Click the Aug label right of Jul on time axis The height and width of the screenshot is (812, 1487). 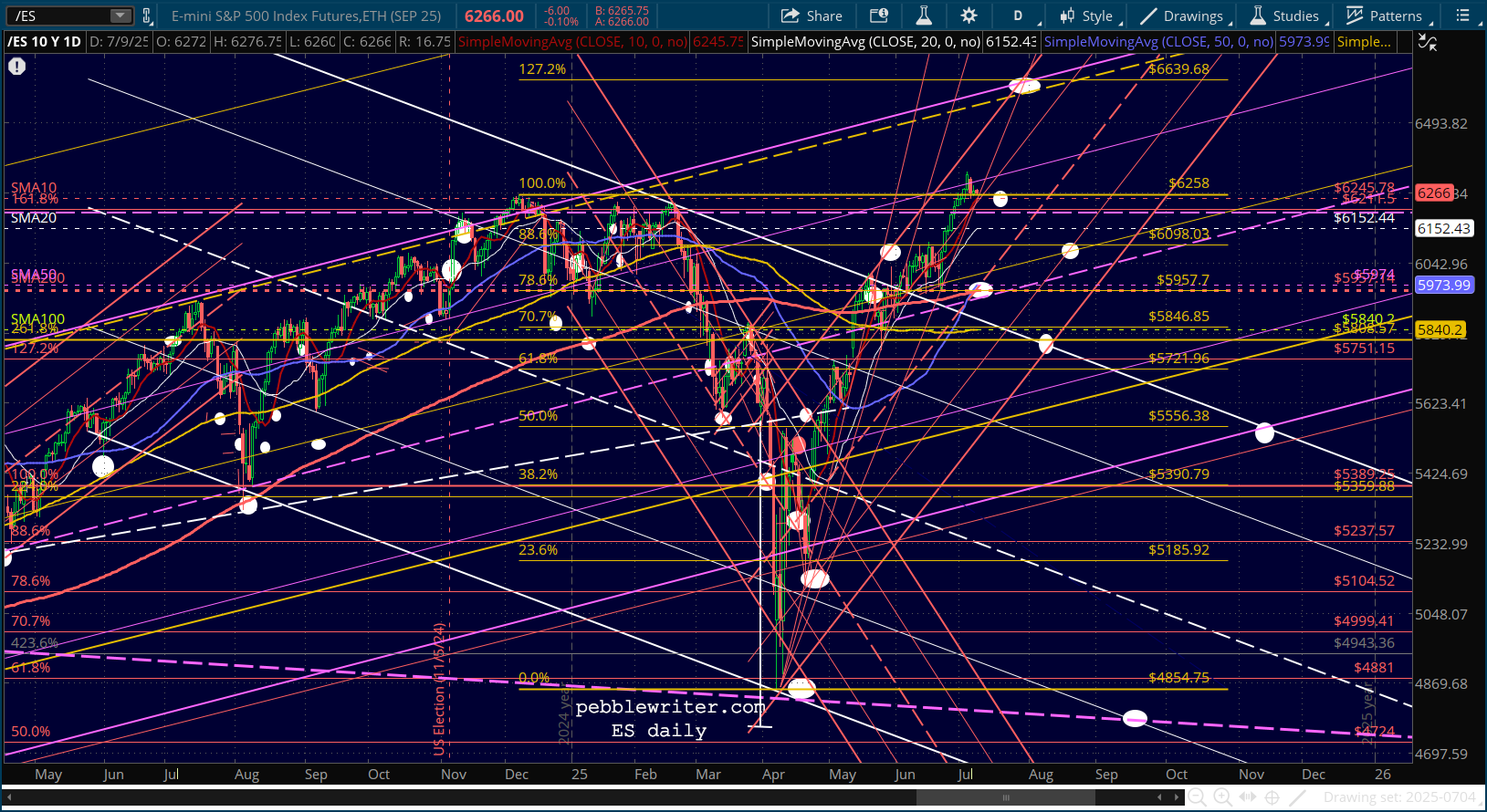click(x=1041, y=775)
